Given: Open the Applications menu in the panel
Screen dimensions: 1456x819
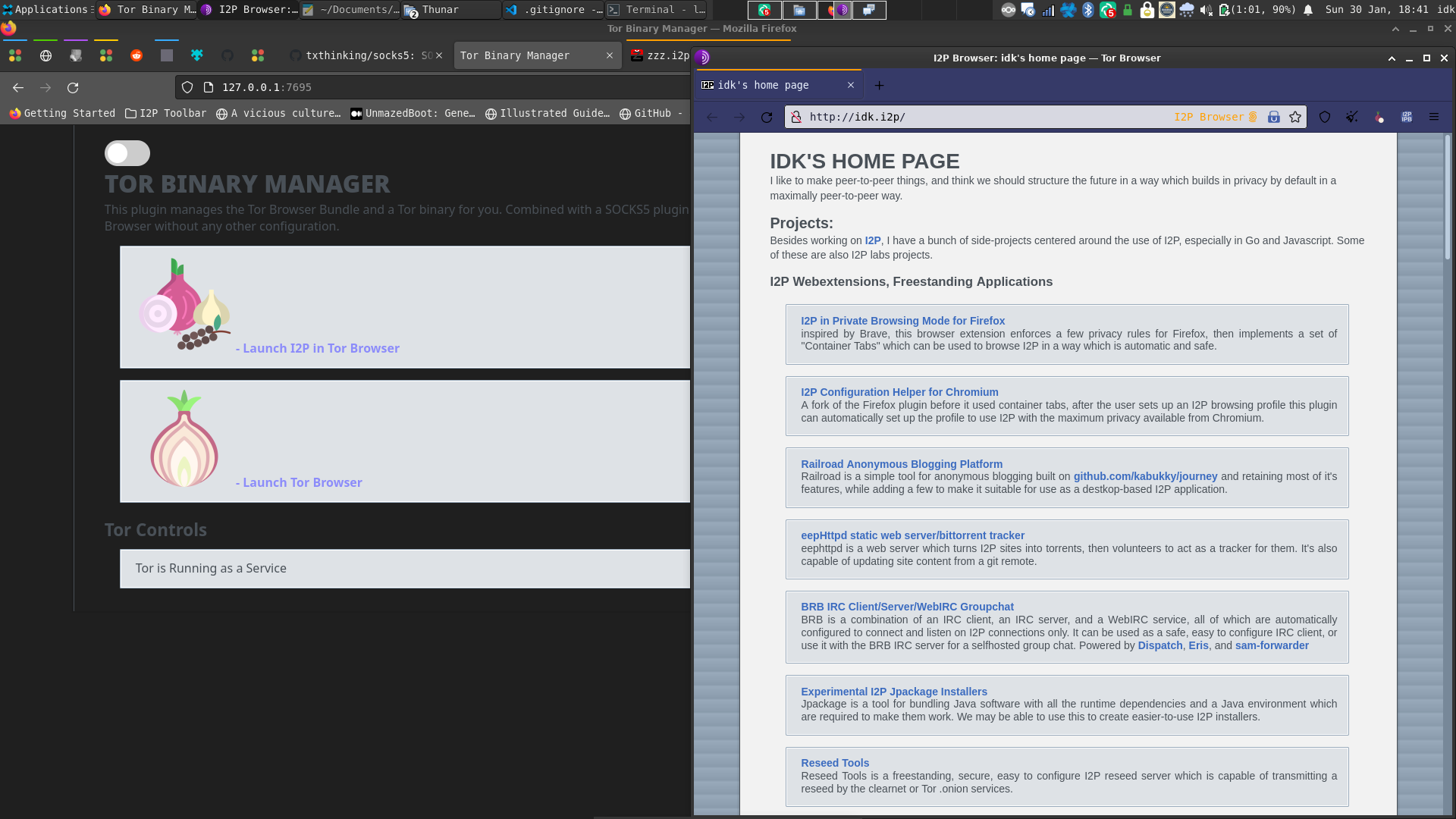Looking at the screenshot, I should (x=45, y=9).
